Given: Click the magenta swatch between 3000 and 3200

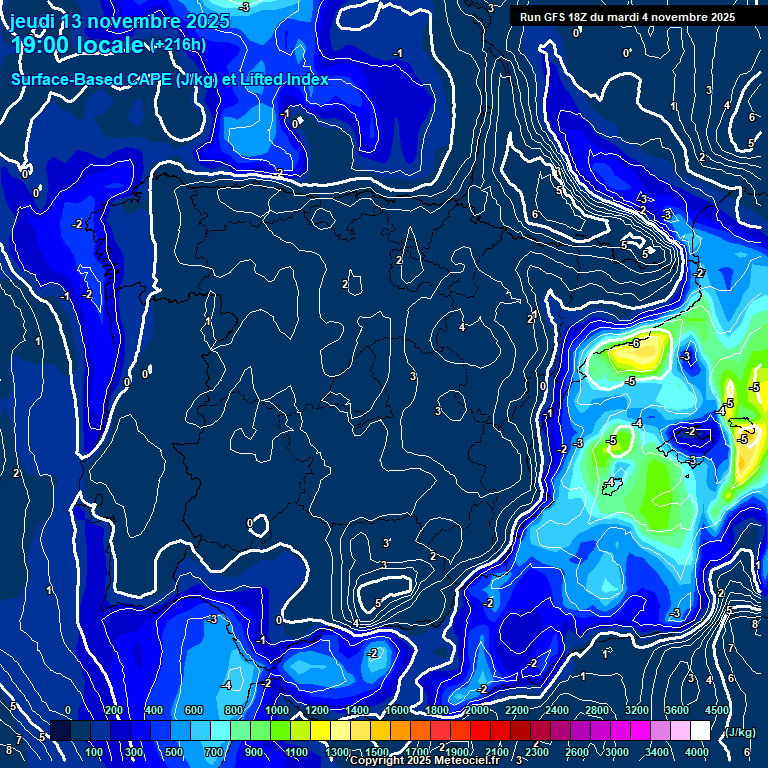Looking at the screenshot, I should pos(621,730).
